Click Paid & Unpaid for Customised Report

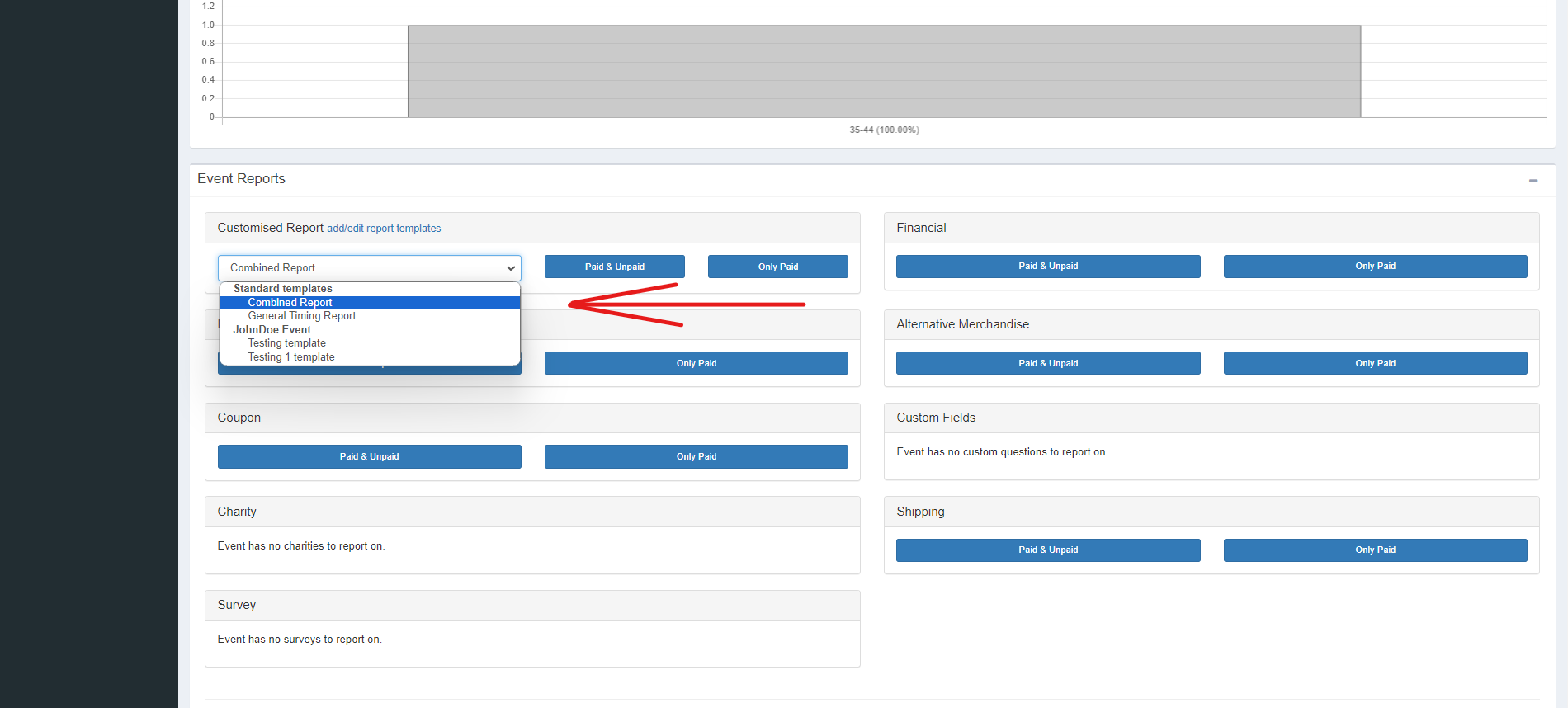tap(615, 267)
